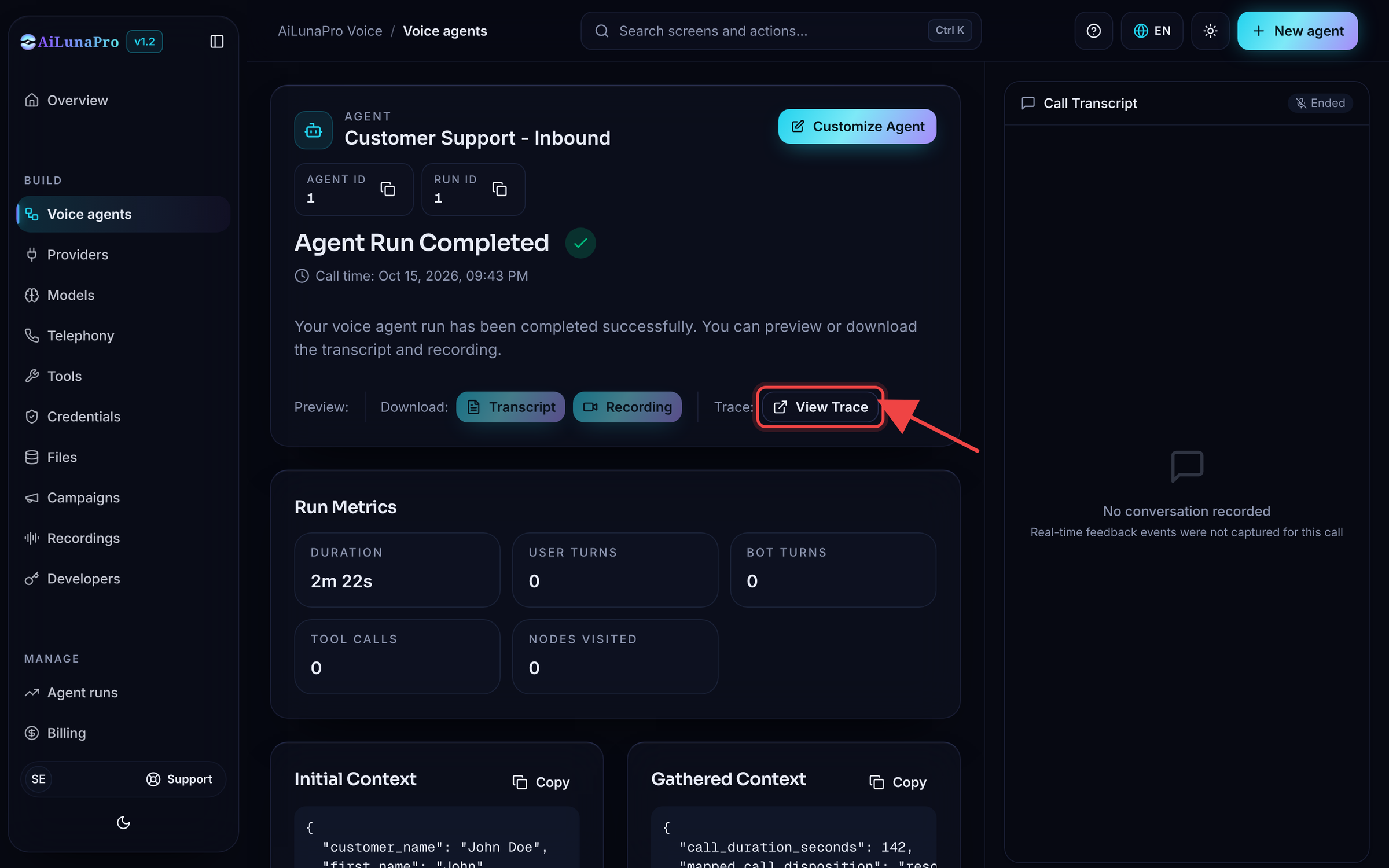Open Recordings in the sidebar
This screenshot has width=1389, height=868.
point(123,538)
